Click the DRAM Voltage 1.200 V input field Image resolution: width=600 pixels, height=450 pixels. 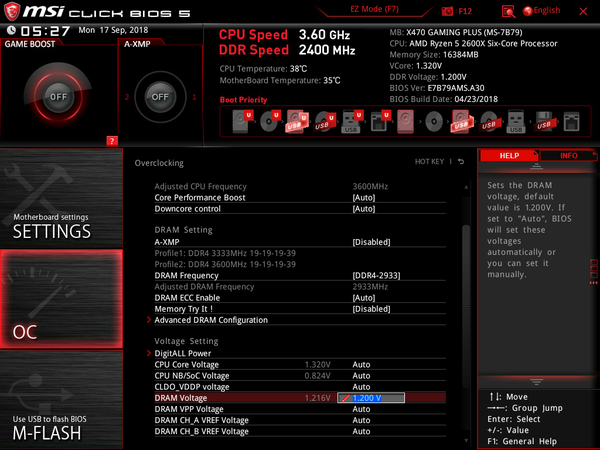(371, 398)
